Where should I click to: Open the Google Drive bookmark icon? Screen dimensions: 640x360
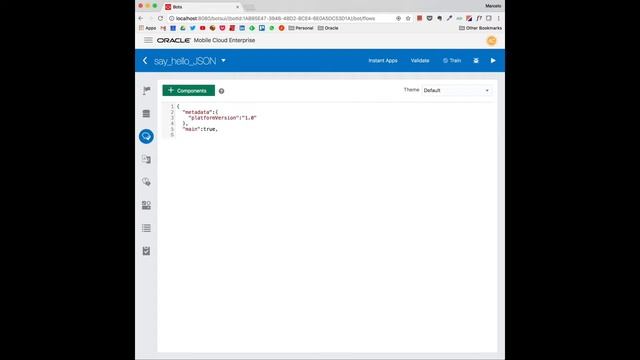coord(183,28)
